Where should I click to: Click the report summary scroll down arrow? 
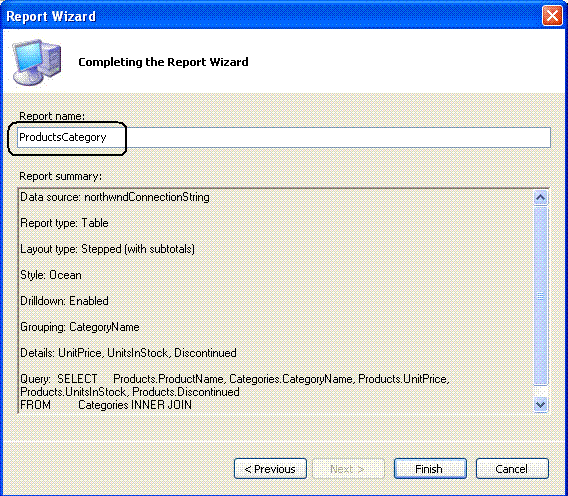[540, 404]
